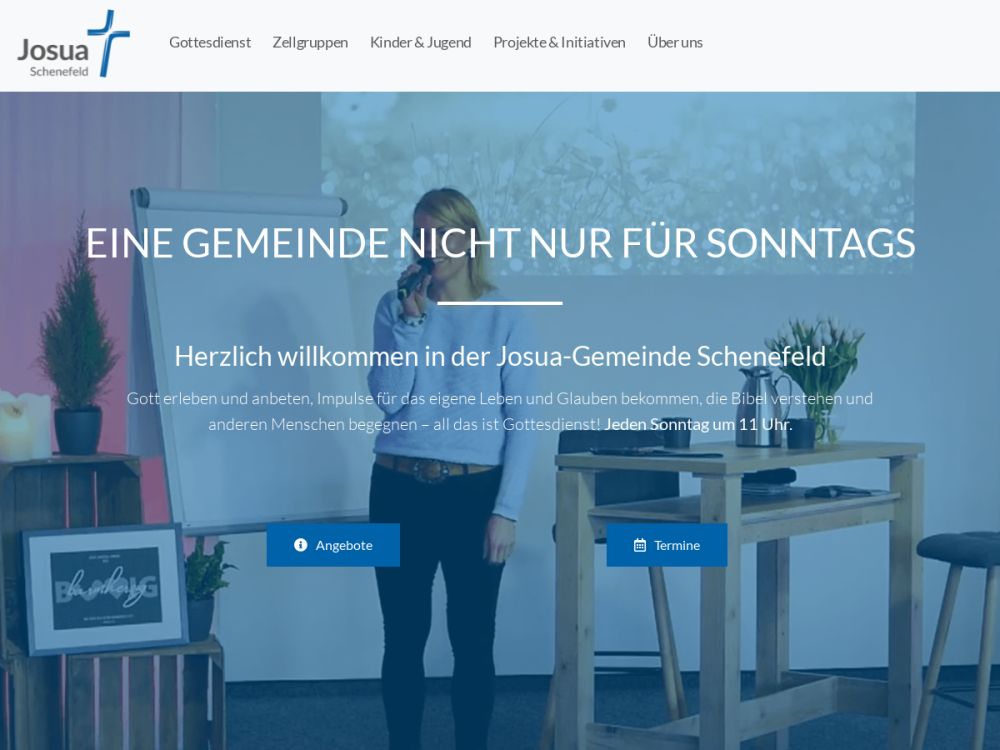Click the info circle icon beside Angebote
Viewport: 1000px width, 750px height.
[300, 545]
